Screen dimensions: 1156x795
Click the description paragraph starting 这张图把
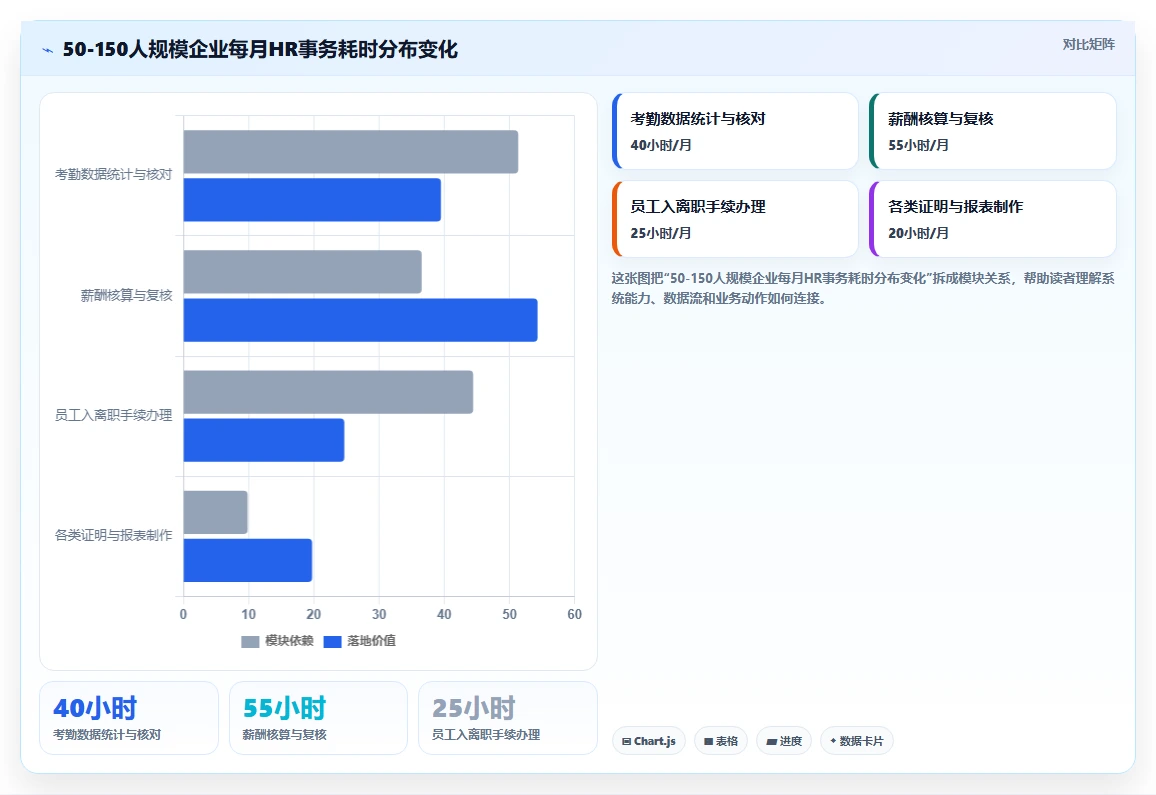(863, 288)
